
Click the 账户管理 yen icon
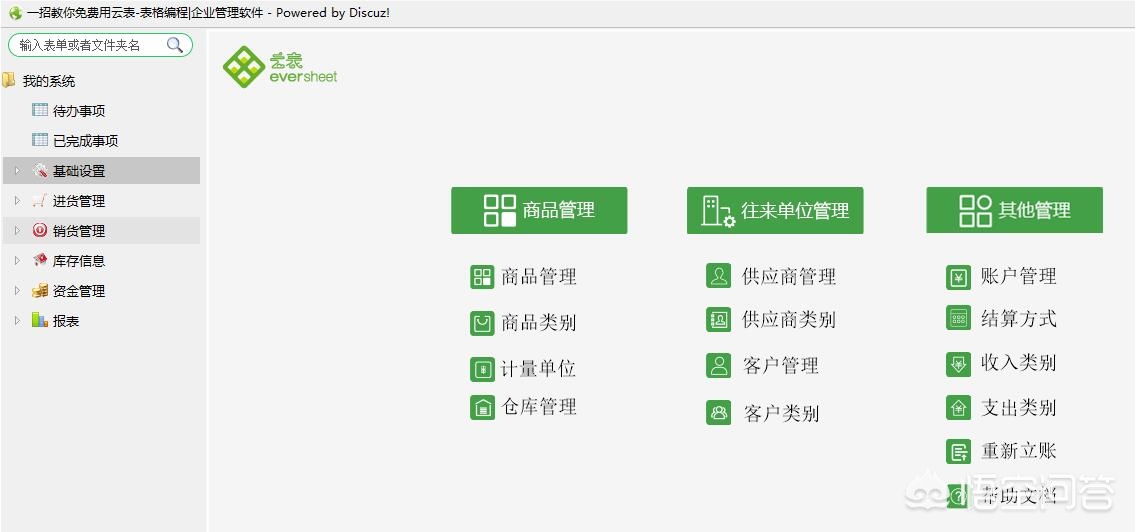[x=958, y=277]
